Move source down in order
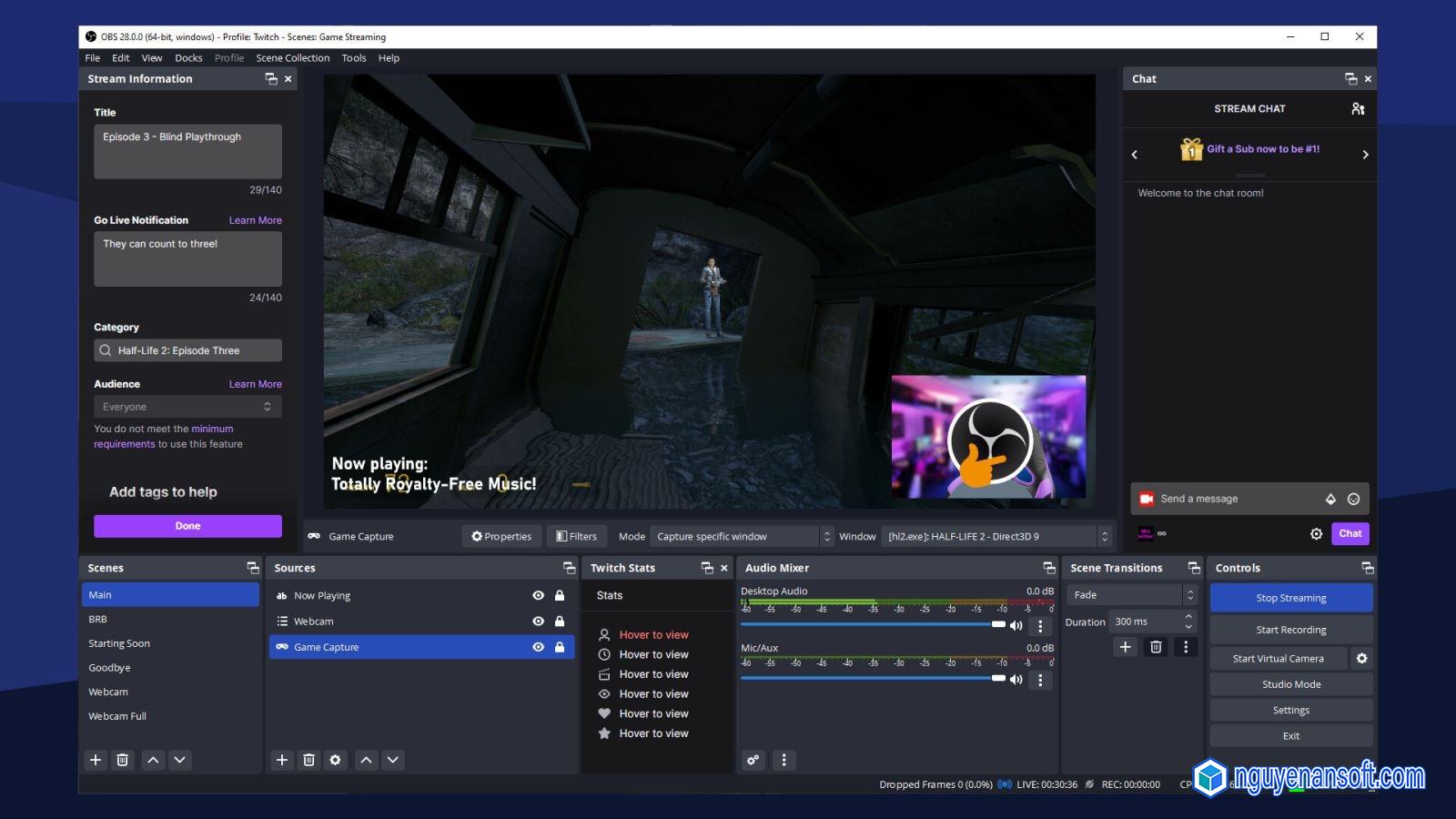The height and width of the screenshot is (819, 1456). click(x=393, y=760)
